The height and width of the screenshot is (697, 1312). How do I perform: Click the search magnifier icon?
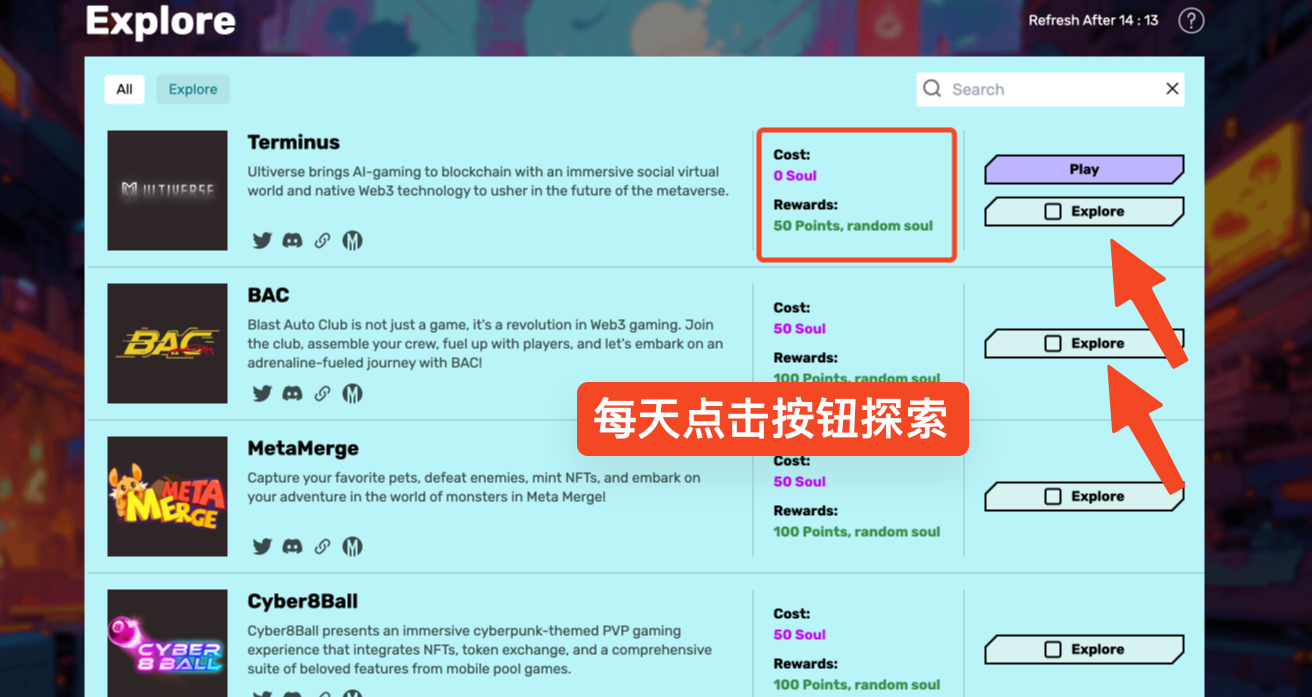tap(932, 89)
